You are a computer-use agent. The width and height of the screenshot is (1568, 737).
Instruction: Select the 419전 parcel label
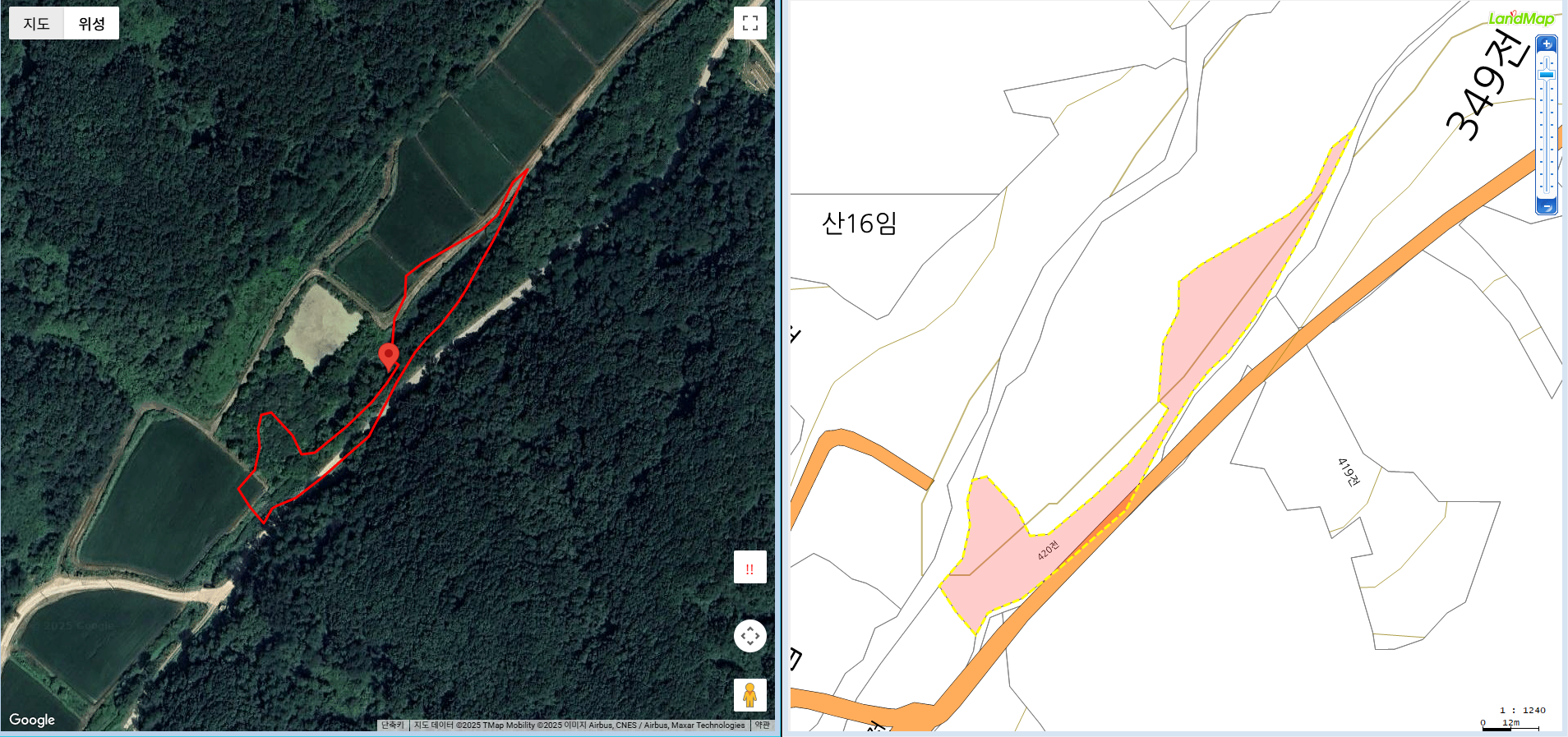pyautogui.click(x=1349, y=472)
